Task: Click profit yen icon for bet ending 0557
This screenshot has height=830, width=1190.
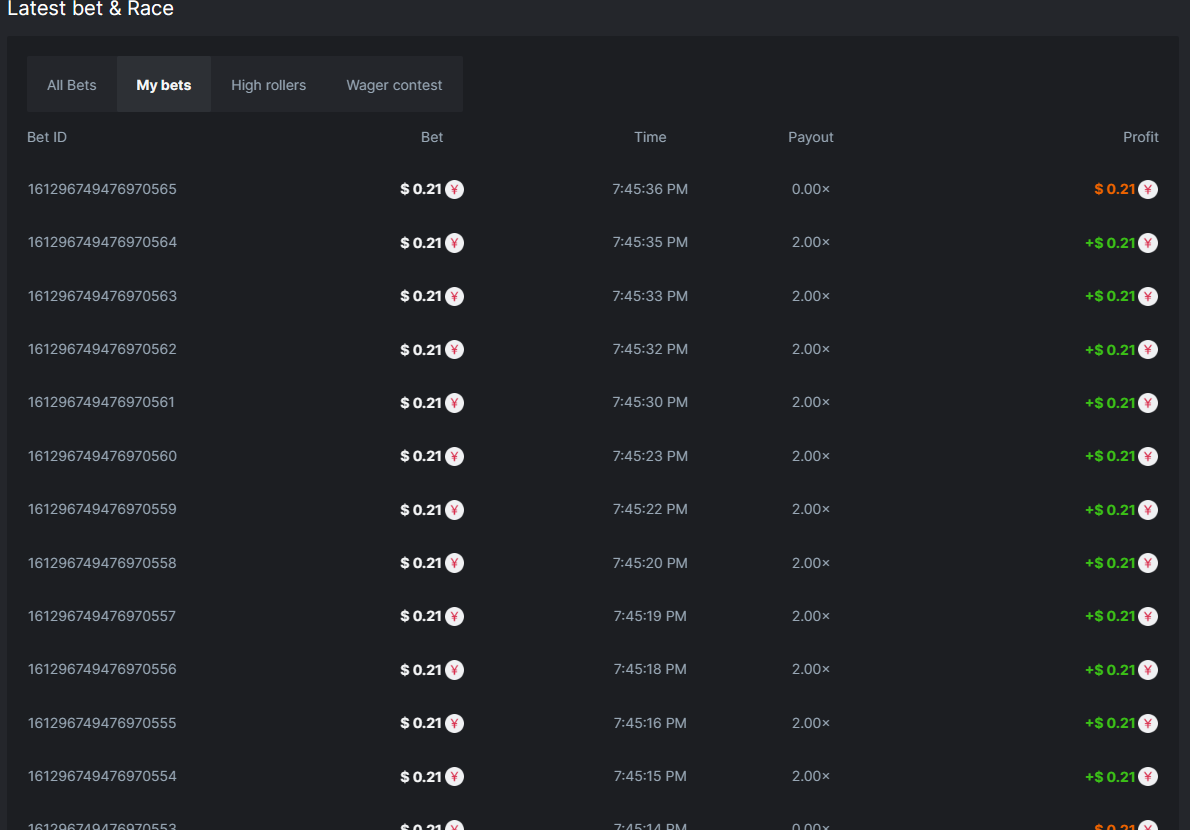Action: (1148, 617)
